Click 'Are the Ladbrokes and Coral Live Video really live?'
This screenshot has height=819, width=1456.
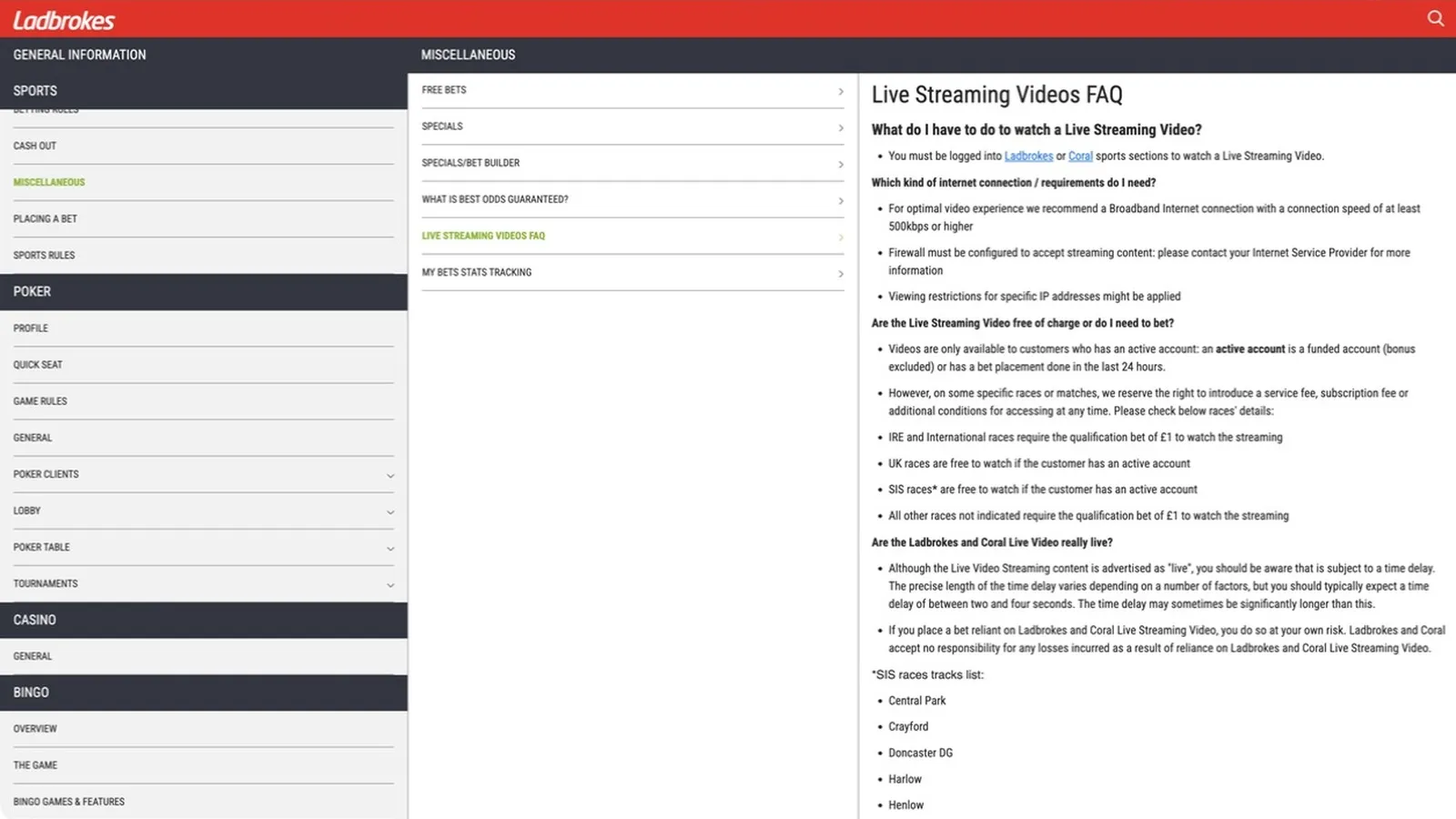point(991,542)
